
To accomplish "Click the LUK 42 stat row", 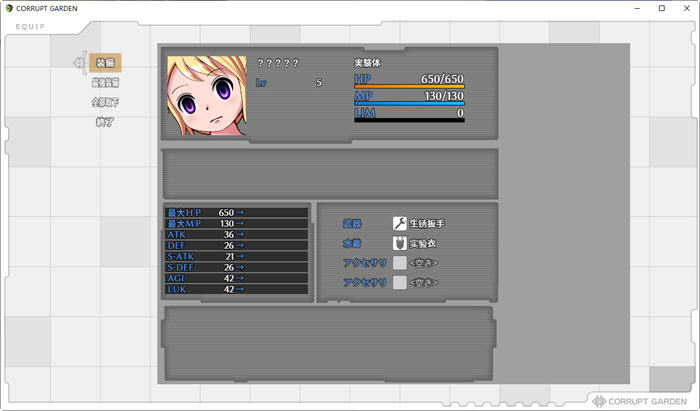I will pyautogui.click(x=237, y=289).
